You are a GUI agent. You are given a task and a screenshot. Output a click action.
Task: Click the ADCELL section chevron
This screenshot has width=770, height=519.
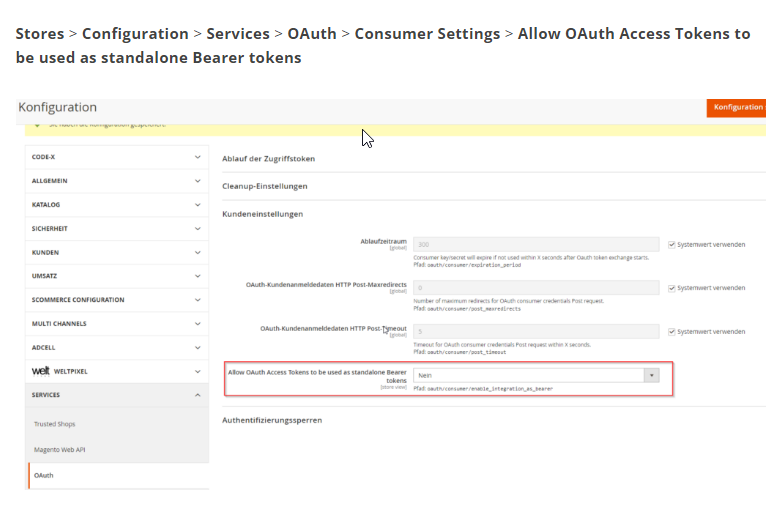[x=198, y=348]
